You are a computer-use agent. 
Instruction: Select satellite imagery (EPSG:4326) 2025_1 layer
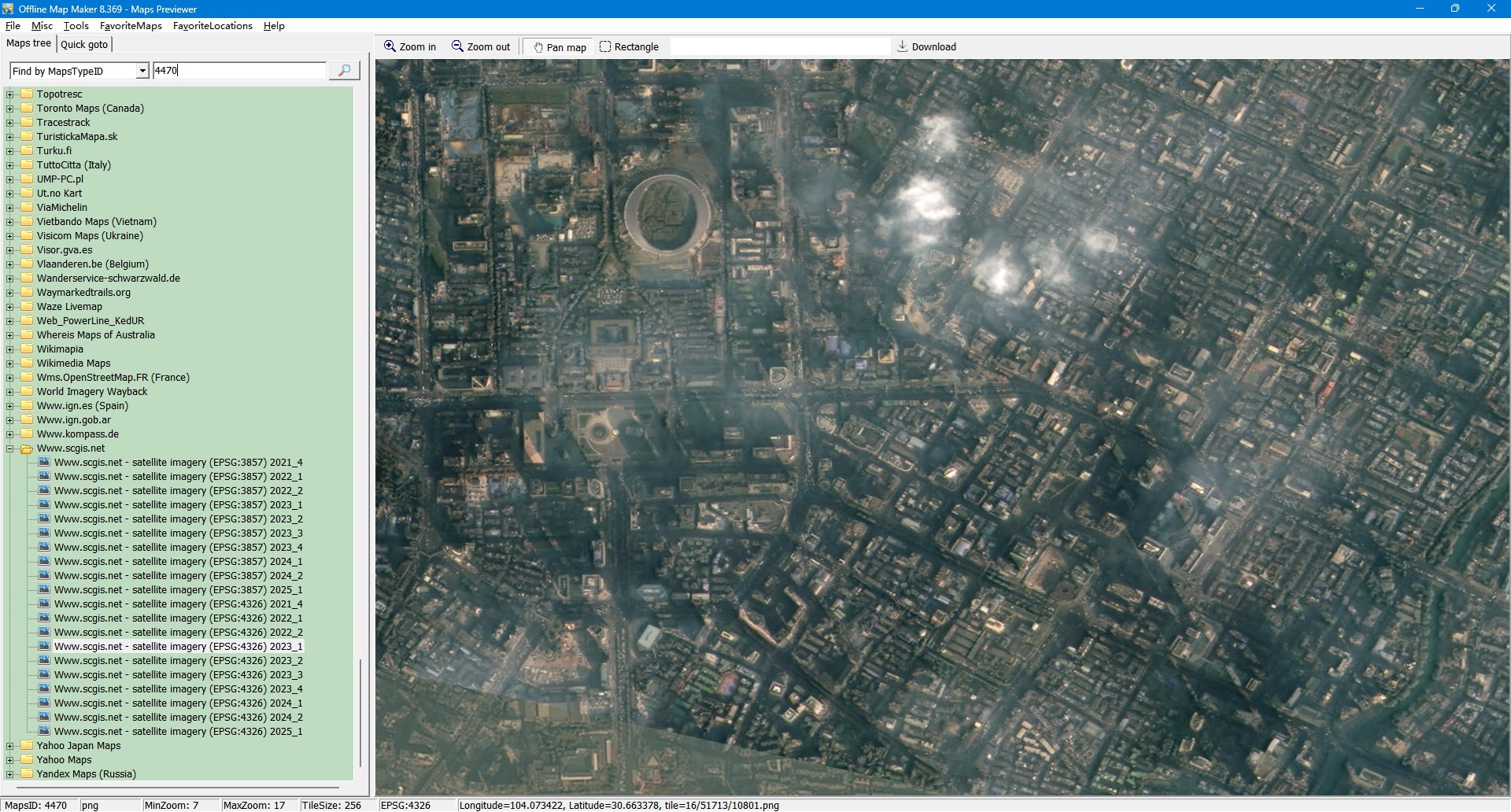pos(178,732)
